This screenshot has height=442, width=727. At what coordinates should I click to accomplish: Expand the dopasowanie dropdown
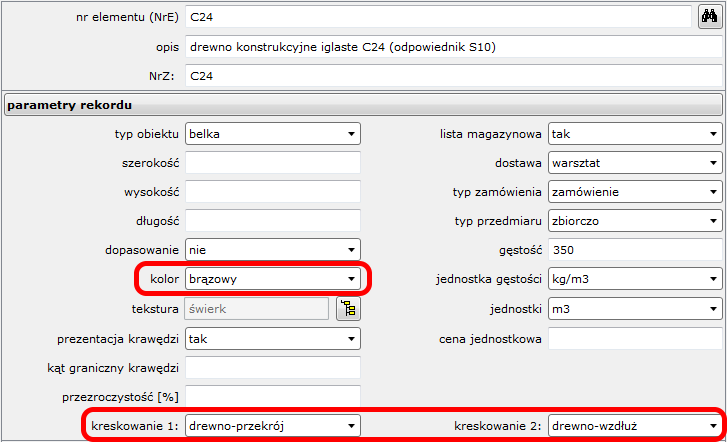click(272, 250)
